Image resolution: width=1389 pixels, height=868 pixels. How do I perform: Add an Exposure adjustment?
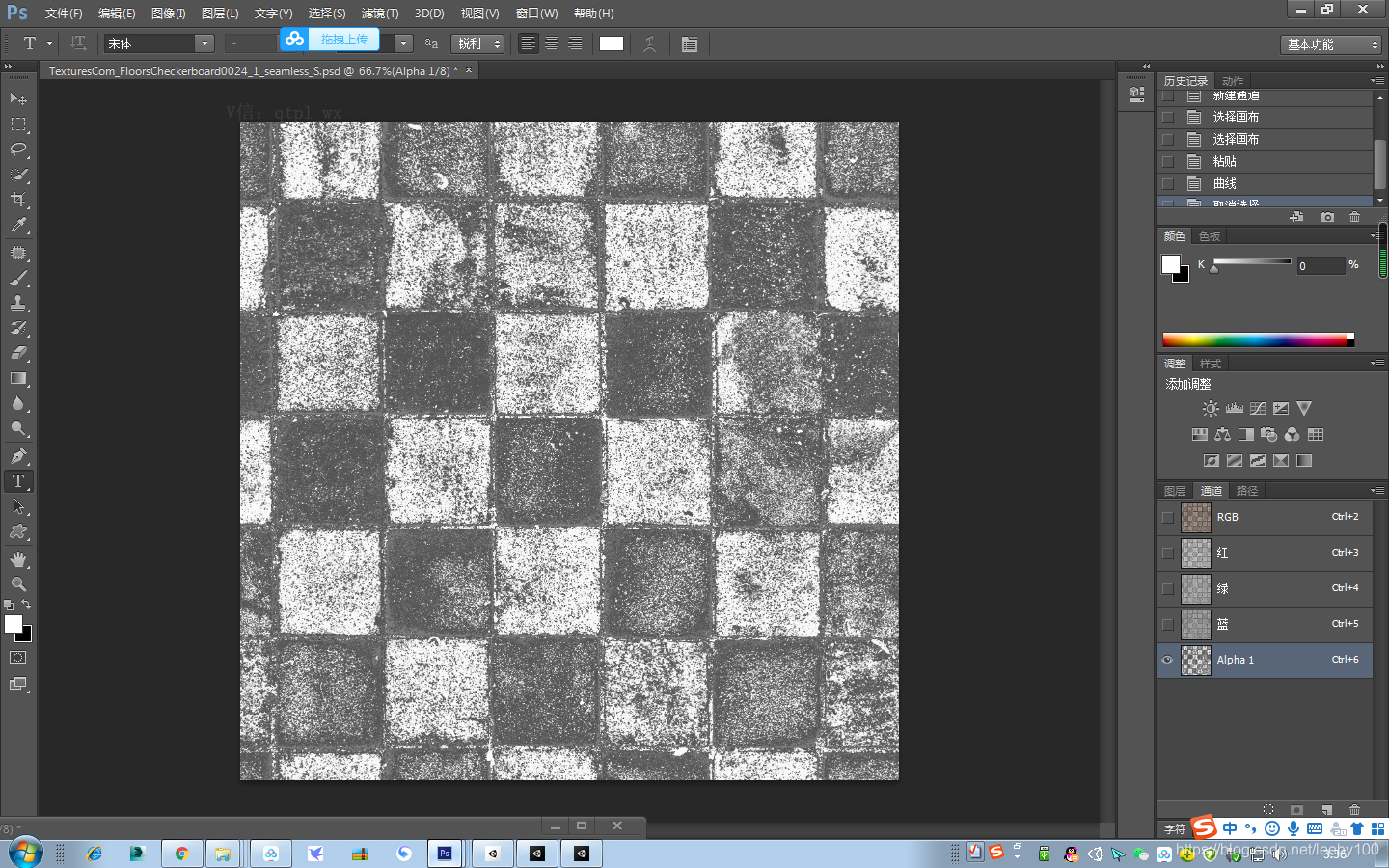[1281, 408]
